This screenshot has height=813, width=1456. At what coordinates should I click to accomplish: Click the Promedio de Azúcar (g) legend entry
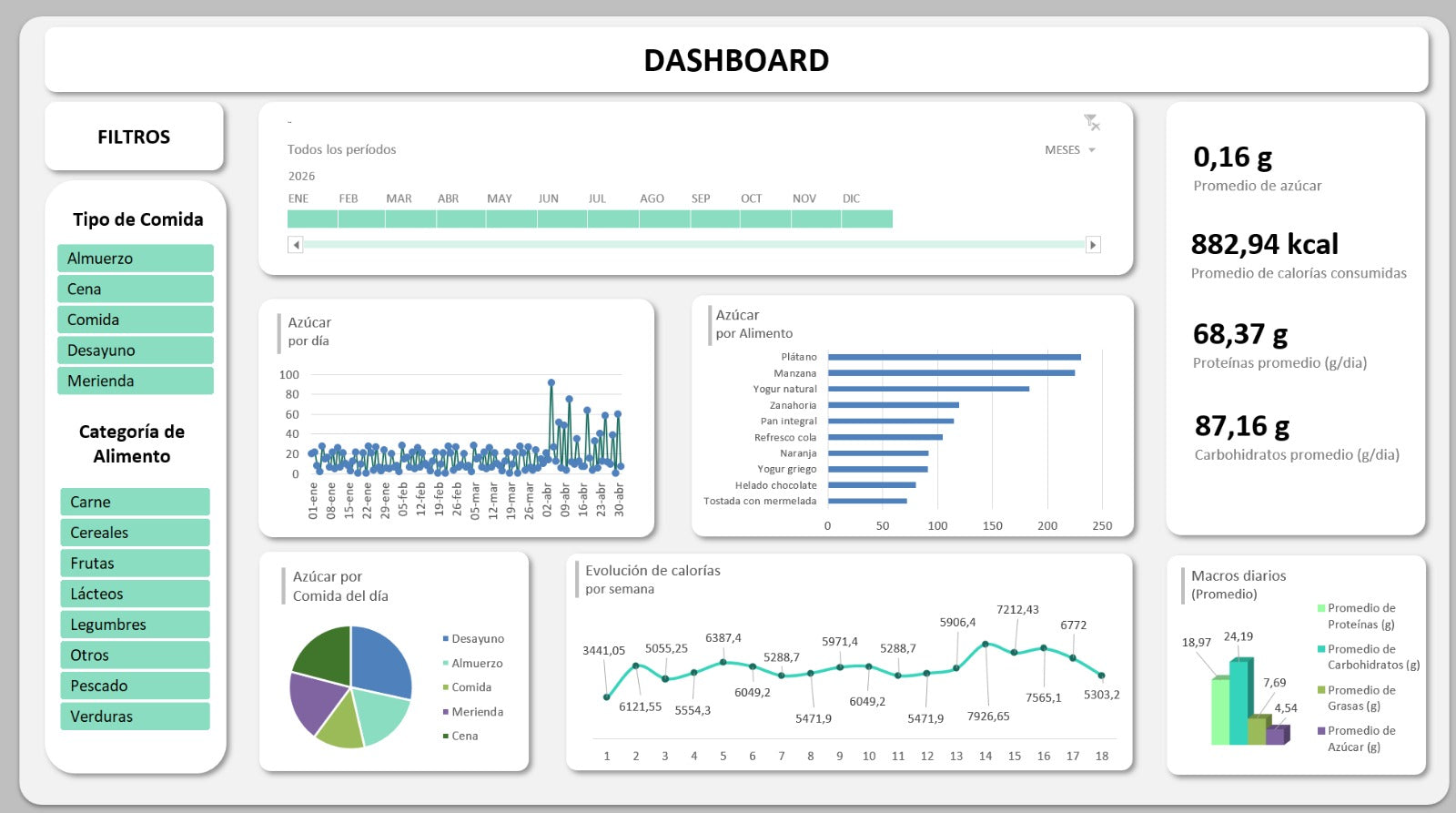coord(1356,739)
